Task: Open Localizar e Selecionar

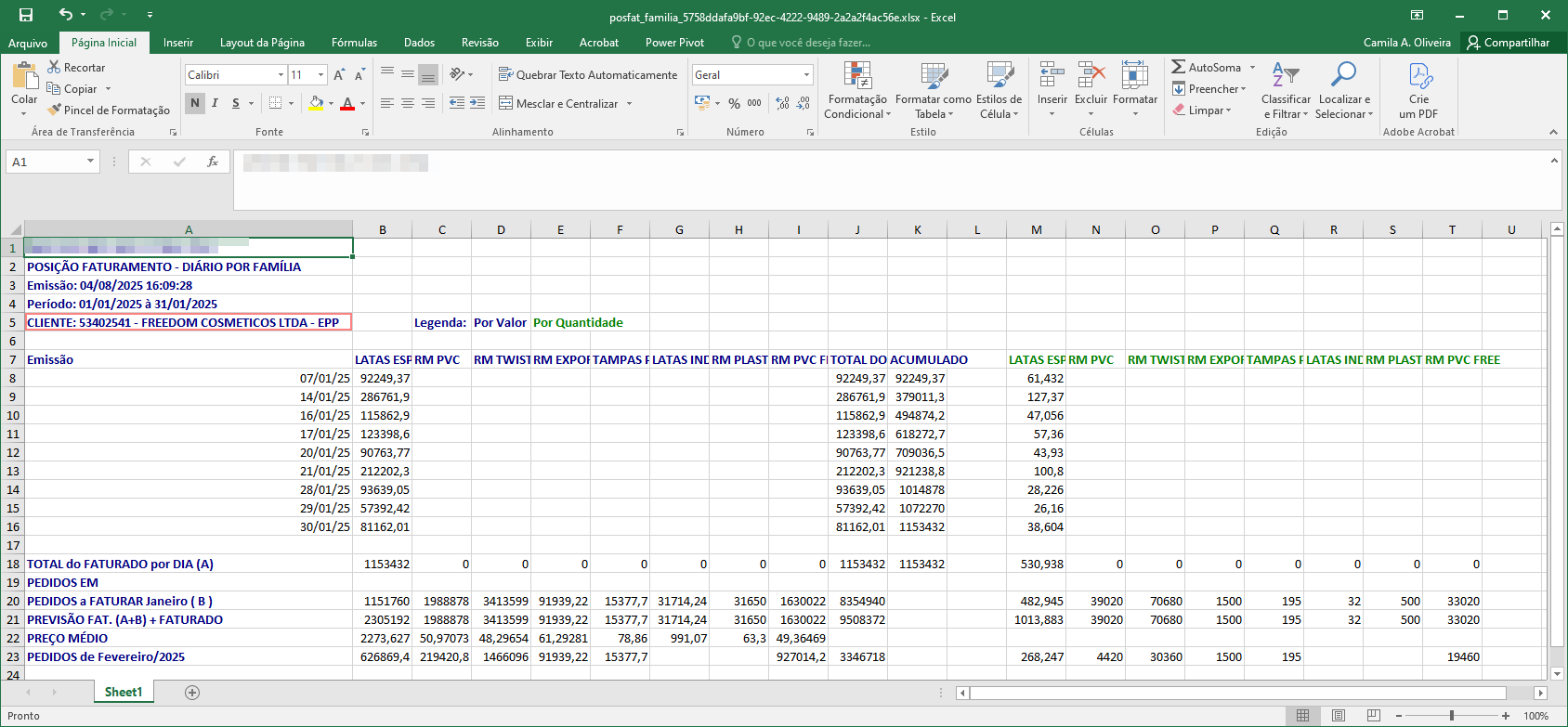Action: point(1343,90)
